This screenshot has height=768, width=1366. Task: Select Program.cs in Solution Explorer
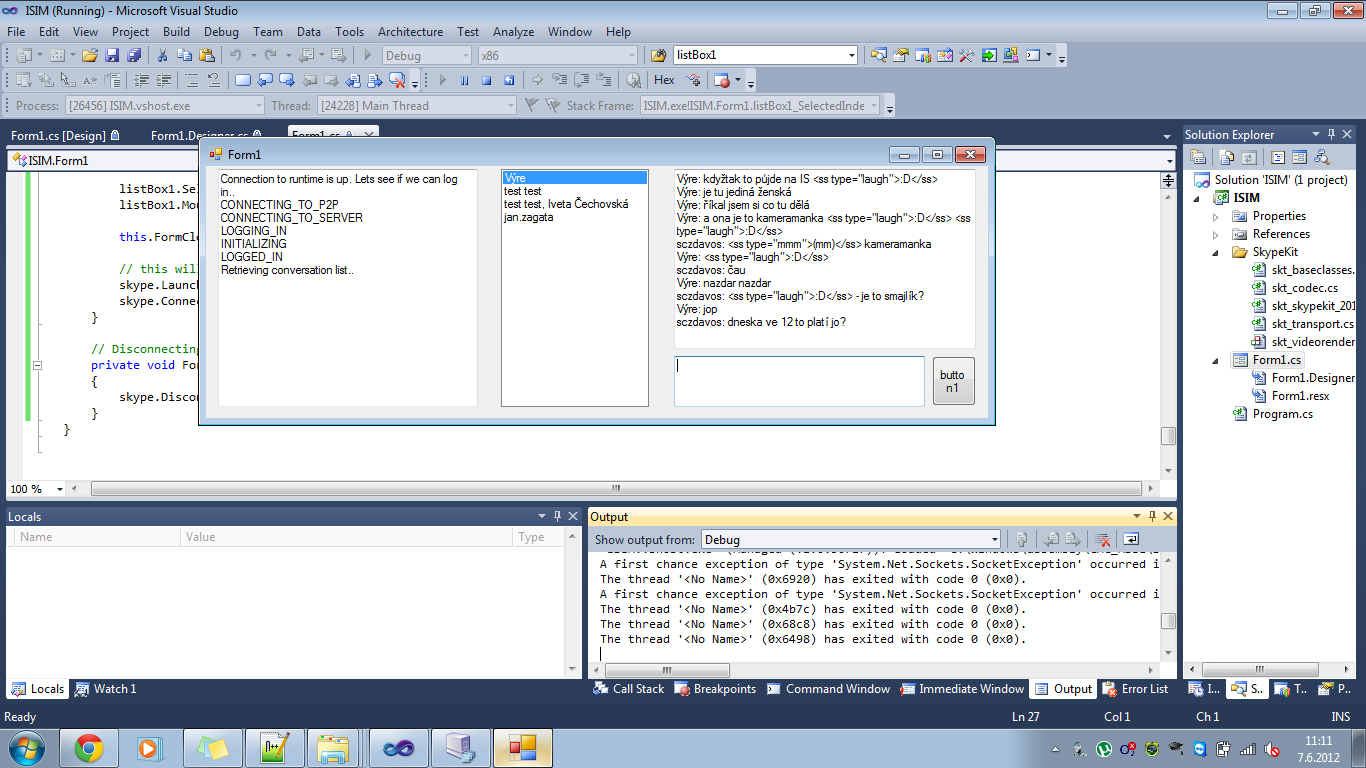[x=1282, y=414]
